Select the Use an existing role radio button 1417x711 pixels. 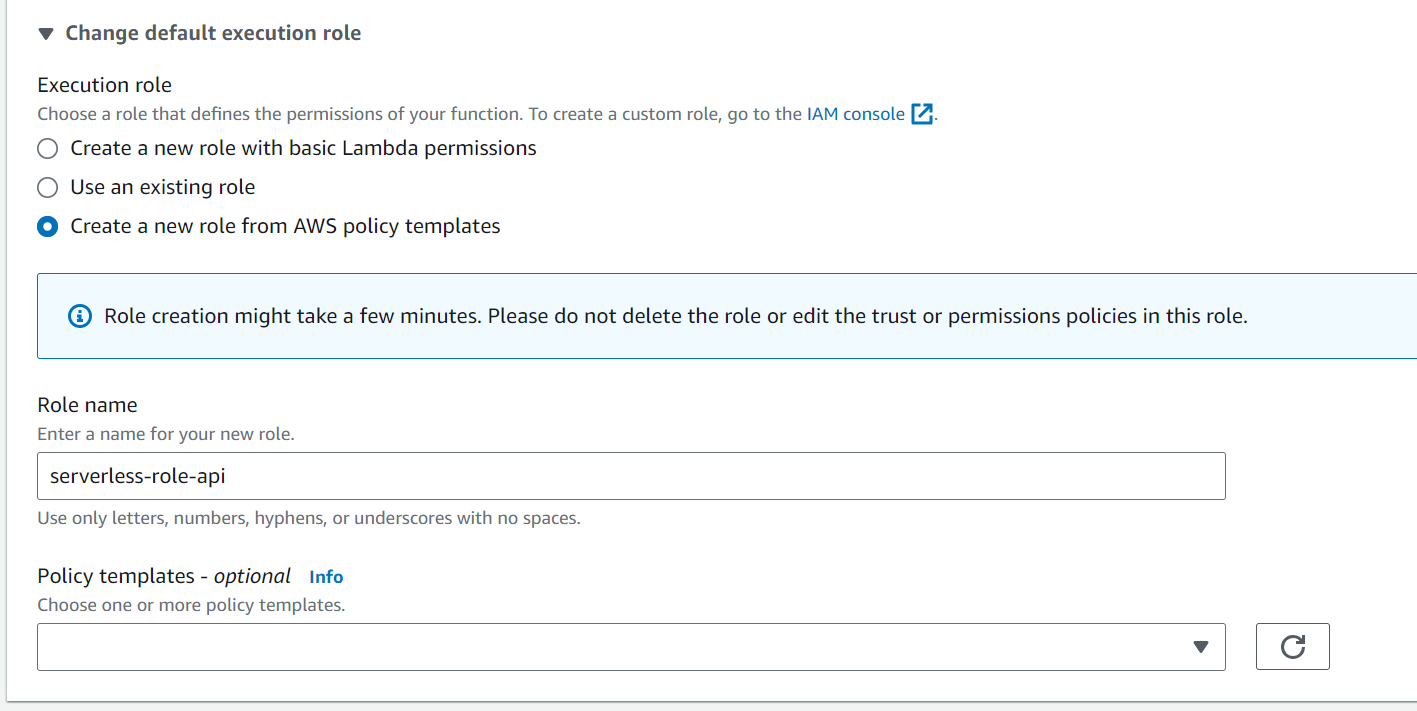47,188
